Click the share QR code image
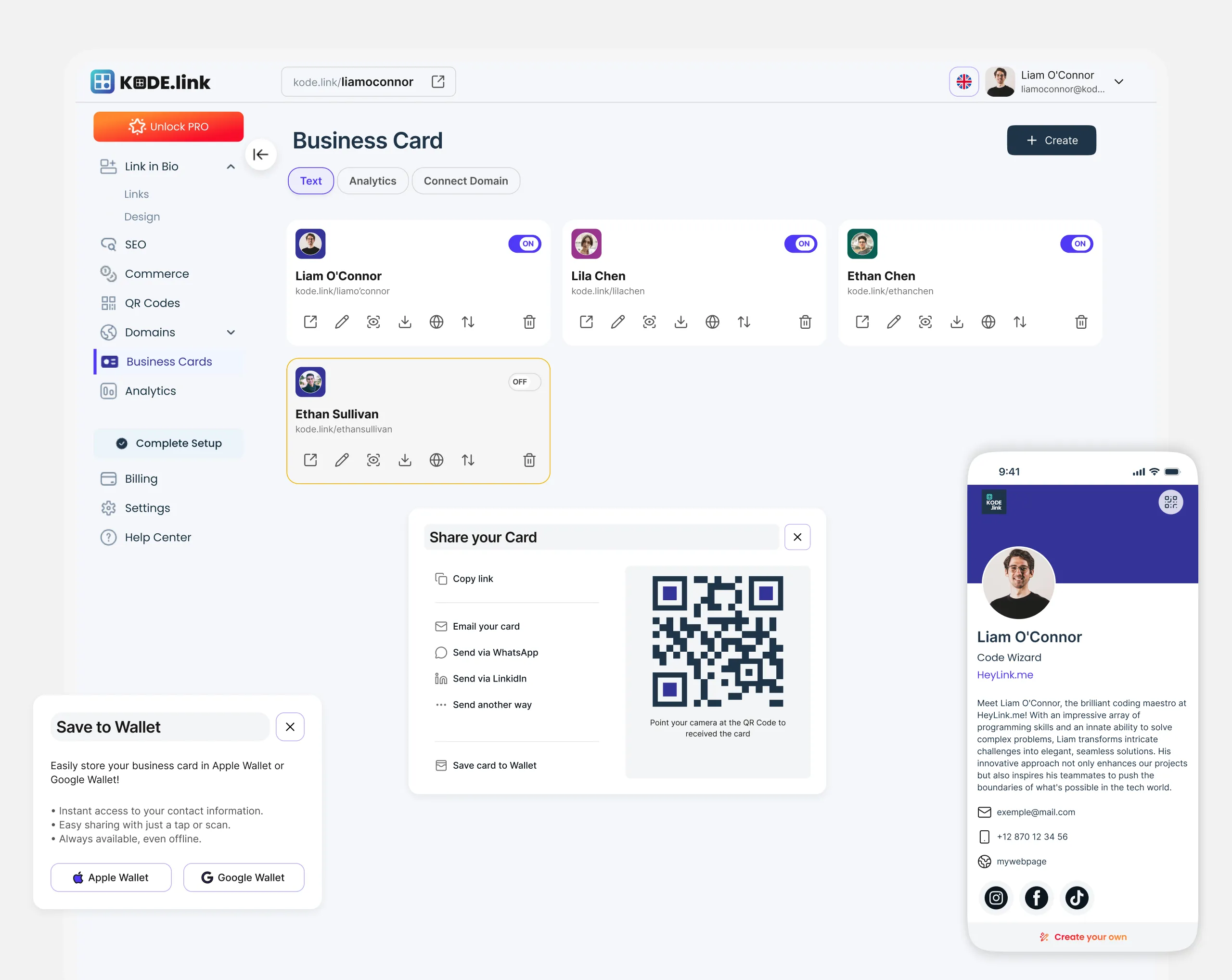 click(718, 641)
